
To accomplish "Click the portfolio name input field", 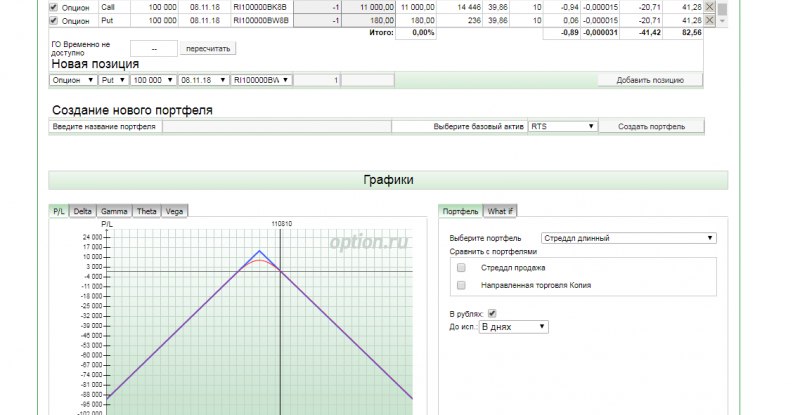I will (276, 127).
